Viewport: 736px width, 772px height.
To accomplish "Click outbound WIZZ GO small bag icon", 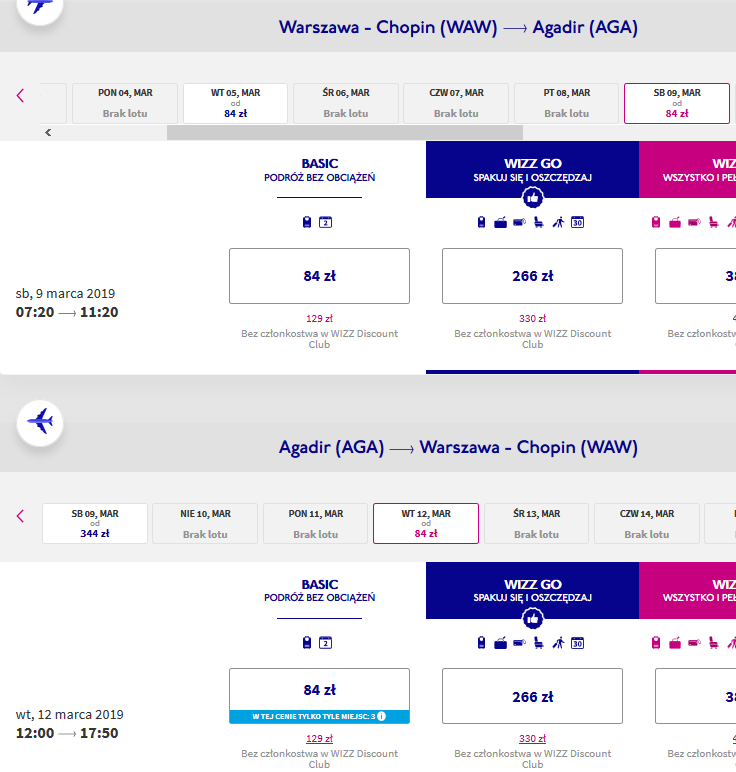I will 481,222.
